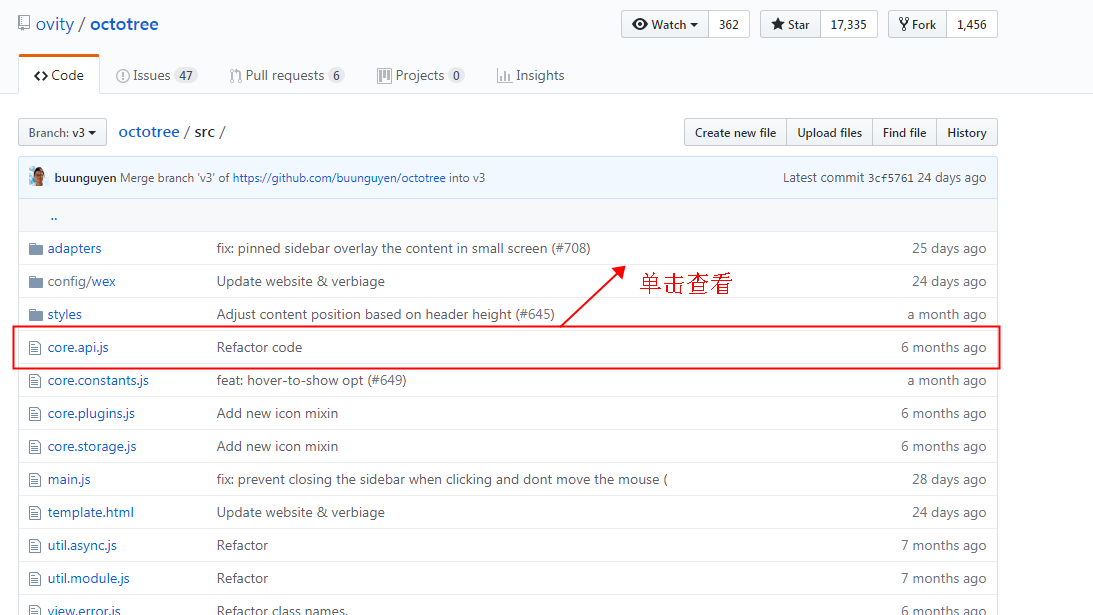Click the config/wex folder icon
The image size is (1093, 615).
36,282
